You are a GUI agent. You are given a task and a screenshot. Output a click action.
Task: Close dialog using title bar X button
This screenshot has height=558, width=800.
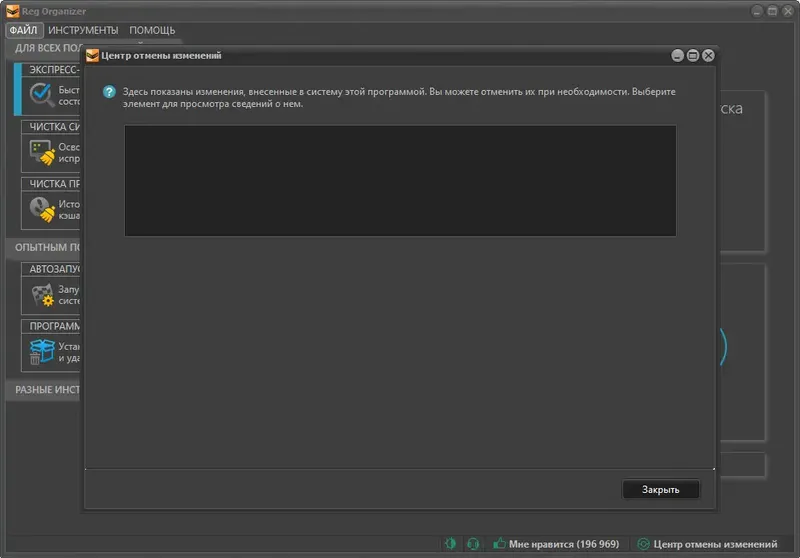click(x=708, y=56)
